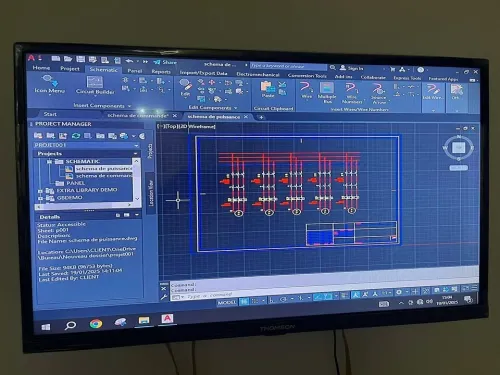The image size is (500, 375).
Task: Open the Conversion Tools tab
Action: 307,75
